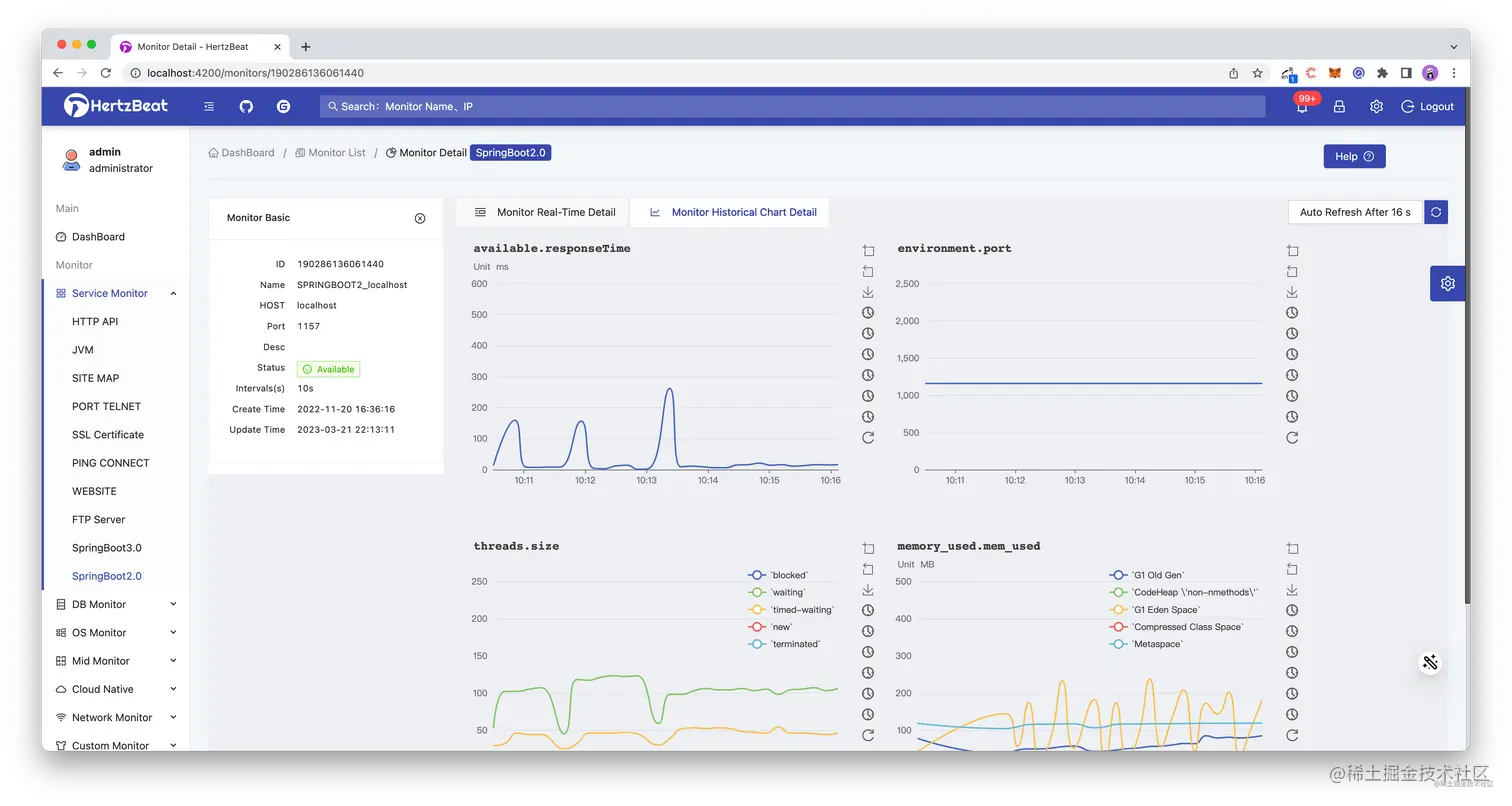Screen dimensions: 1512x806
Task: Click a clock interval icon beside the port chart
Action: 1291,312
